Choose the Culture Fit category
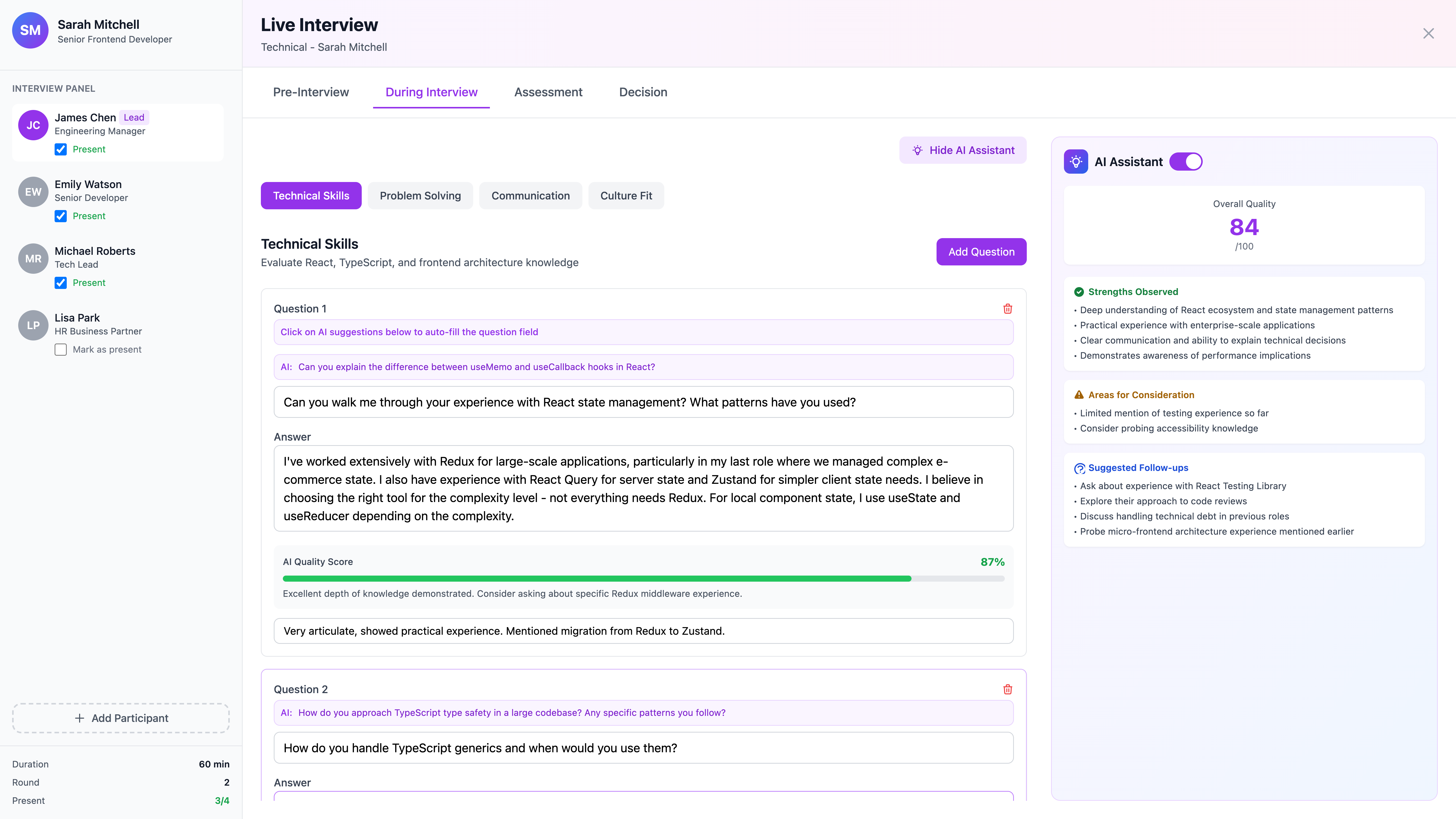1456x819 pixels. (626, 196)
